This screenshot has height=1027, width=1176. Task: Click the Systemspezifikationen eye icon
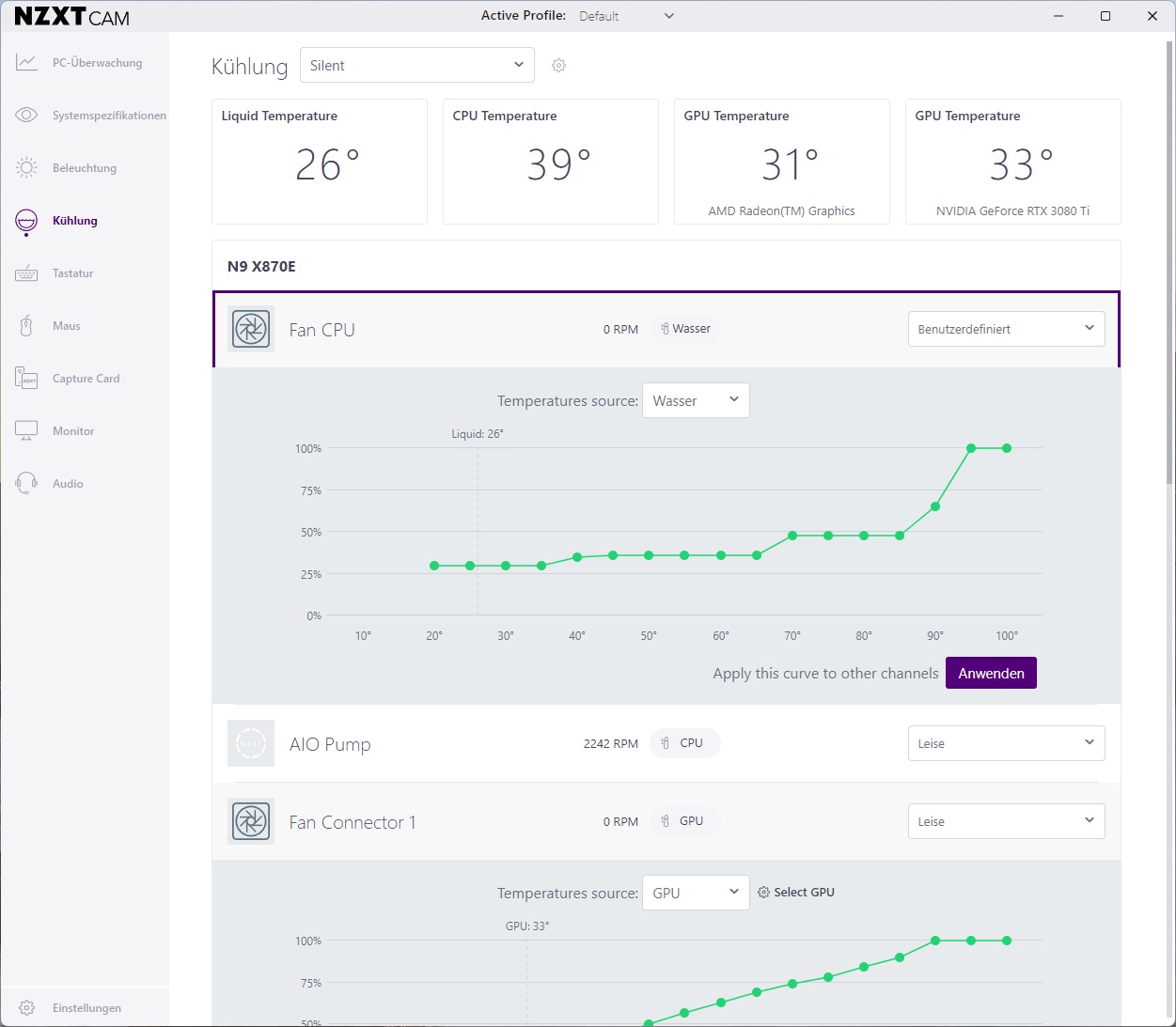26,116
